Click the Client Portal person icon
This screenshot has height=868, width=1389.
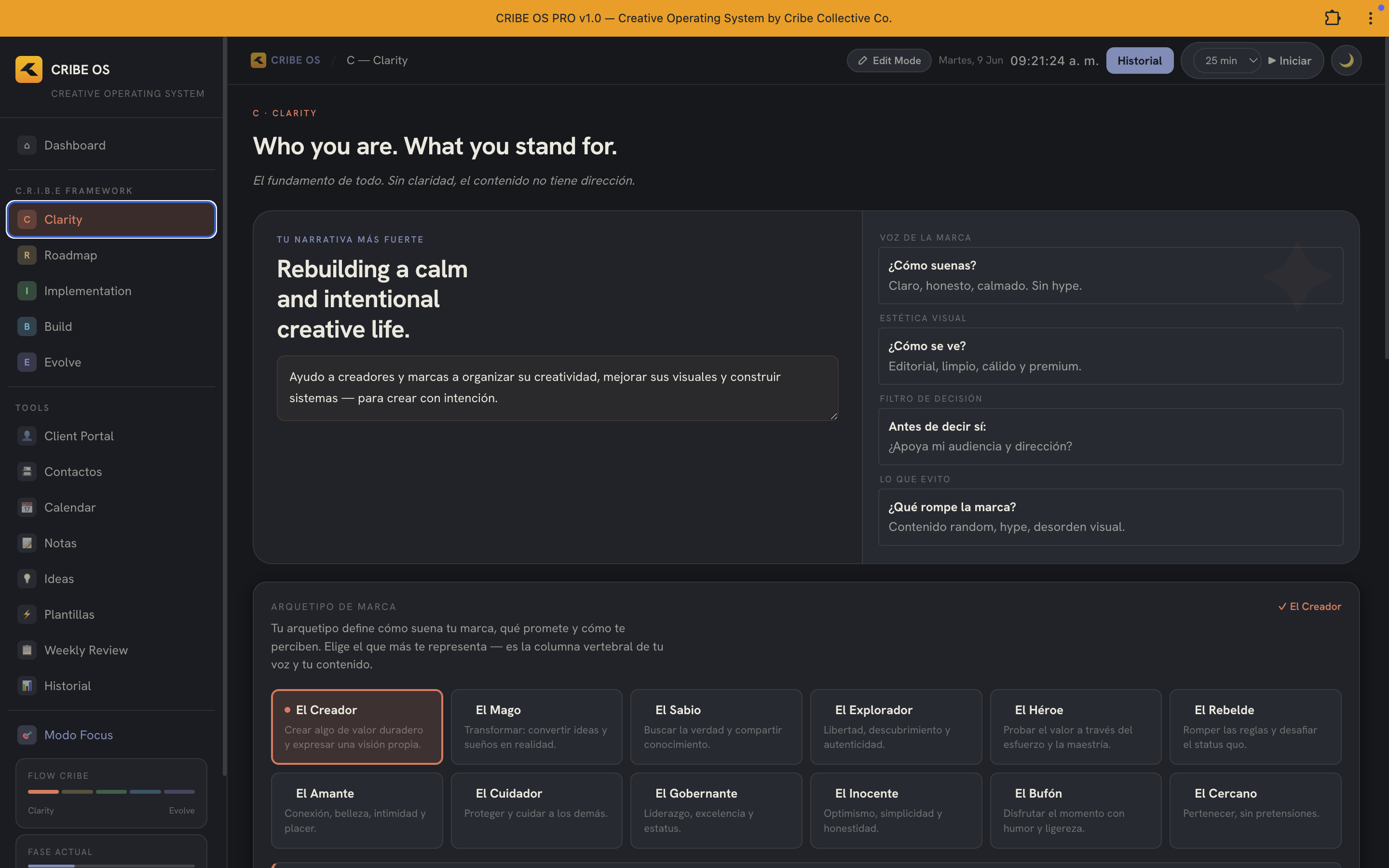coord(27,436)
